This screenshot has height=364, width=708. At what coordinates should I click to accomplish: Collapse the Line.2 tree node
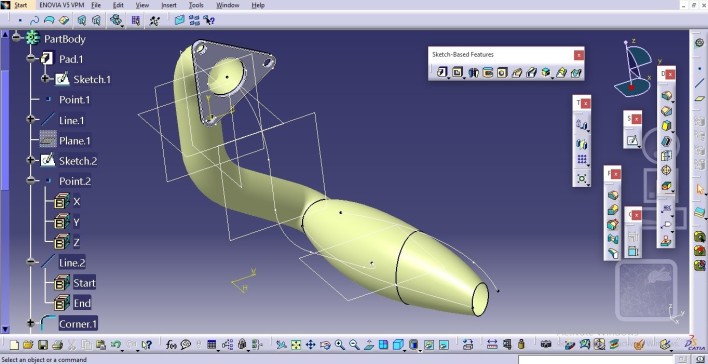pyautogui.click(x=31, y=262)
